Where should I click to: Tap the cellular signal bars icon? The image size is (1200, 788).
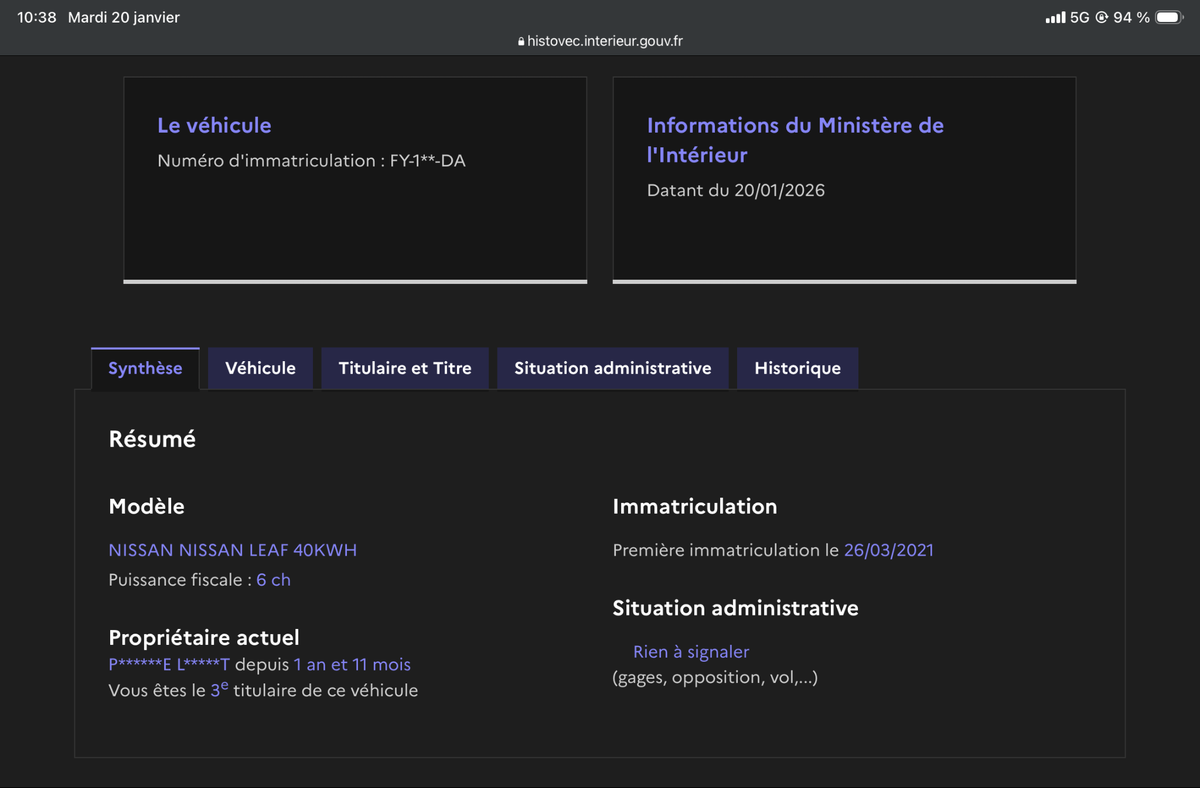(x=1054, y=18)
